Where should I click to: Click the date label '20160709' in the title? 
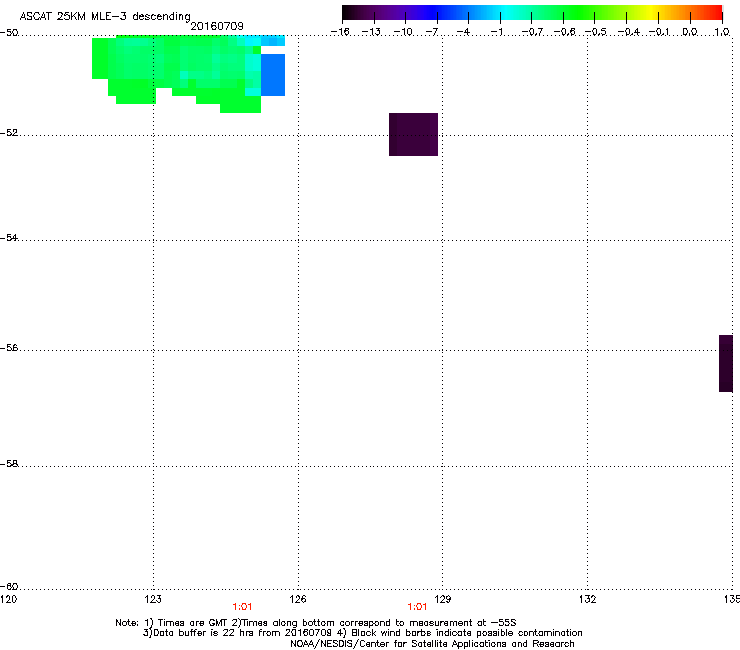click(217, 26)
